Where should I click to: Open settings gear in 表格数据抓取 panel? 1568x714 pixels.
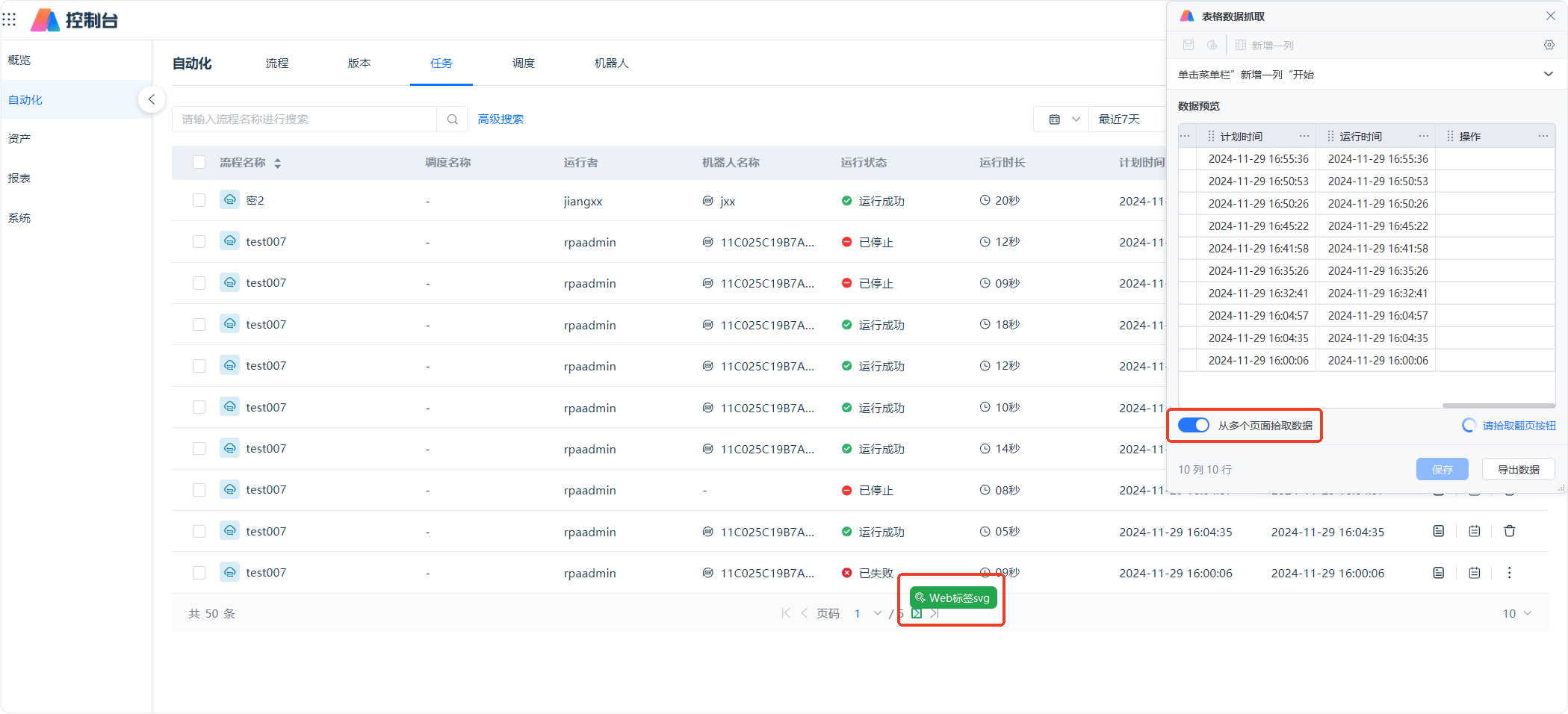(x=1549, y=46)
